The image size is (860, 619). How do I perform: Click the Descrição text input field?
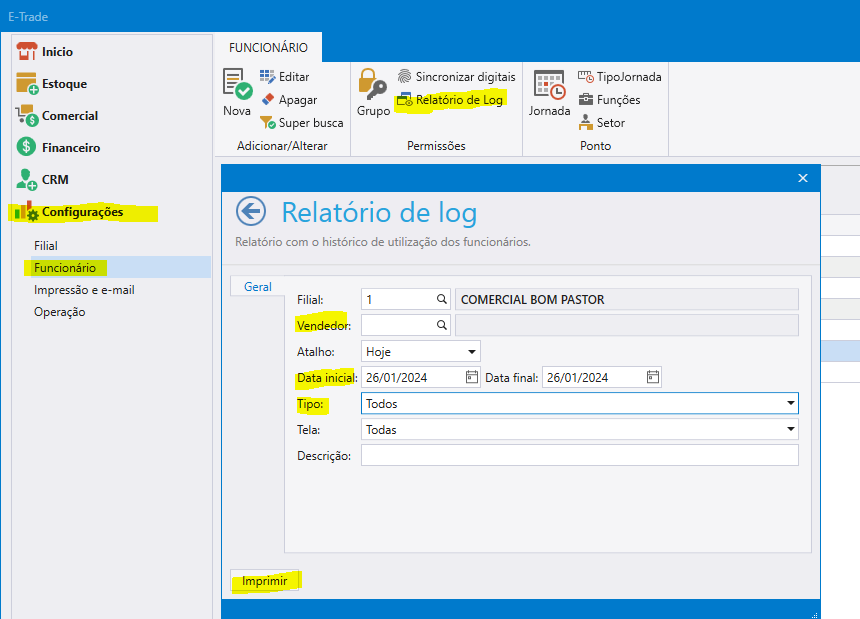579,456
